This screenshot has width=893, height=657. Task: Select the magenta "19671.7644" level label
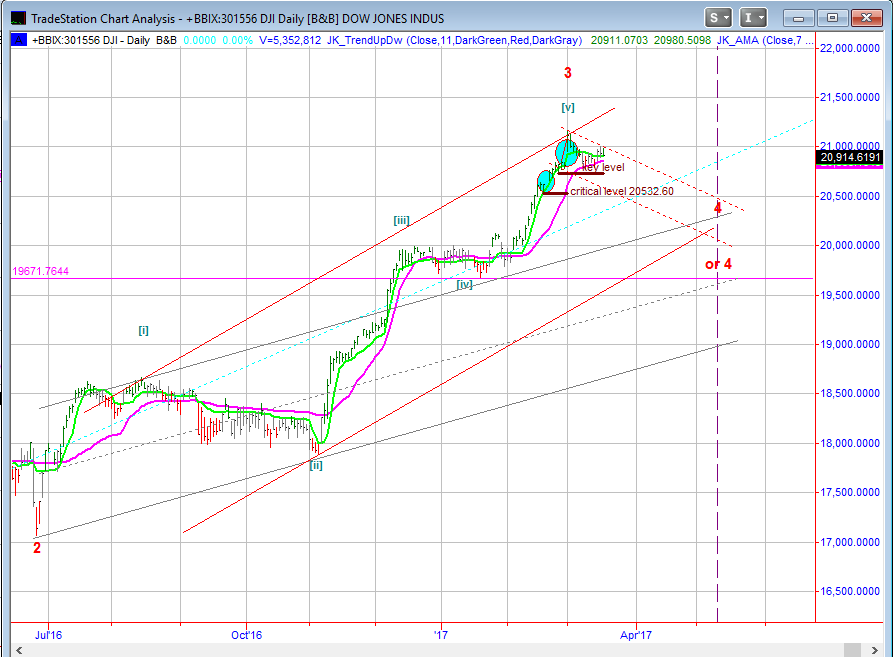click(40, 272)
